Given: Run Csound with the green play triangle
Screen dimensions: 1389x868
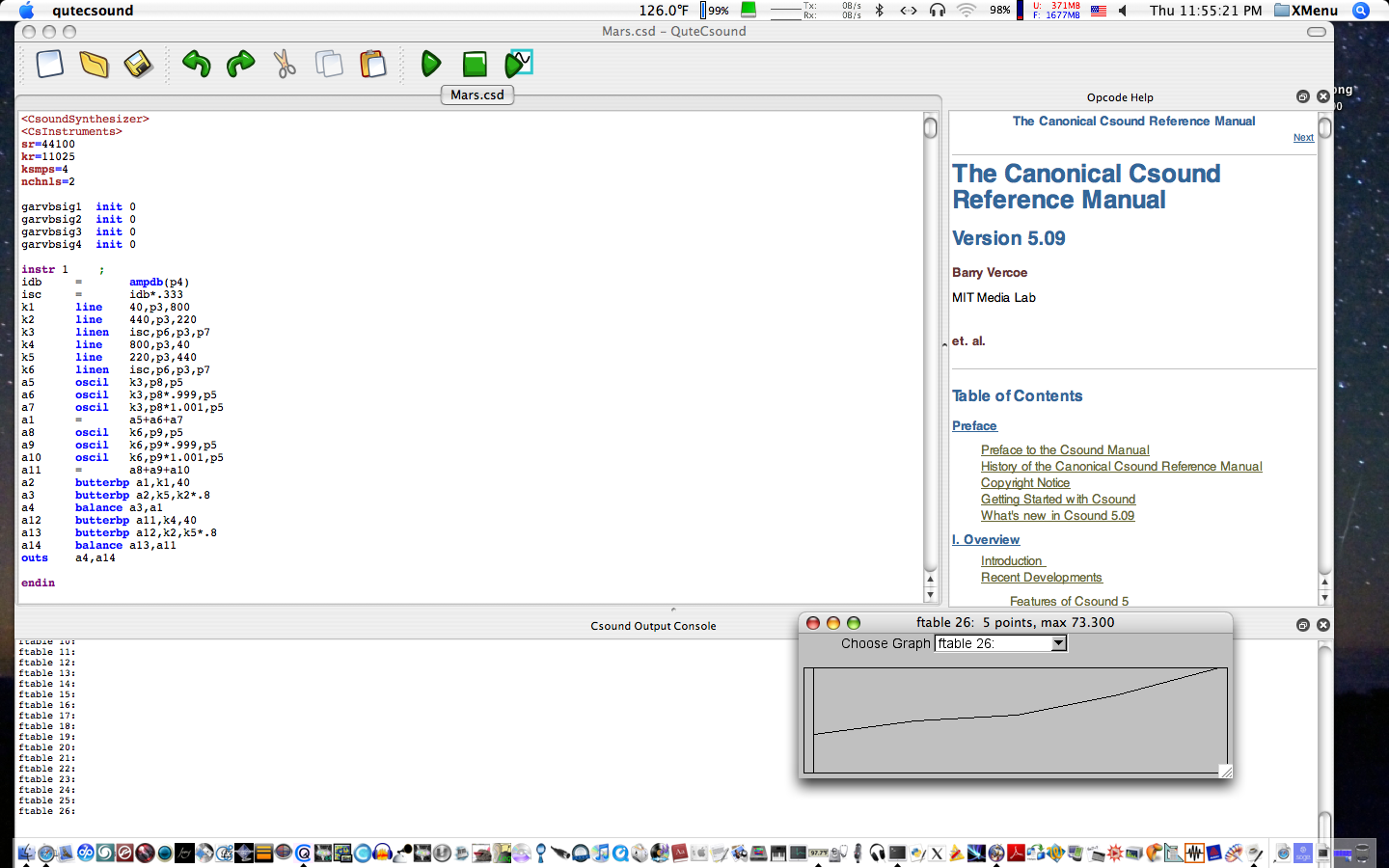Looking at the screenshot, I should click(x=431, y=65).
